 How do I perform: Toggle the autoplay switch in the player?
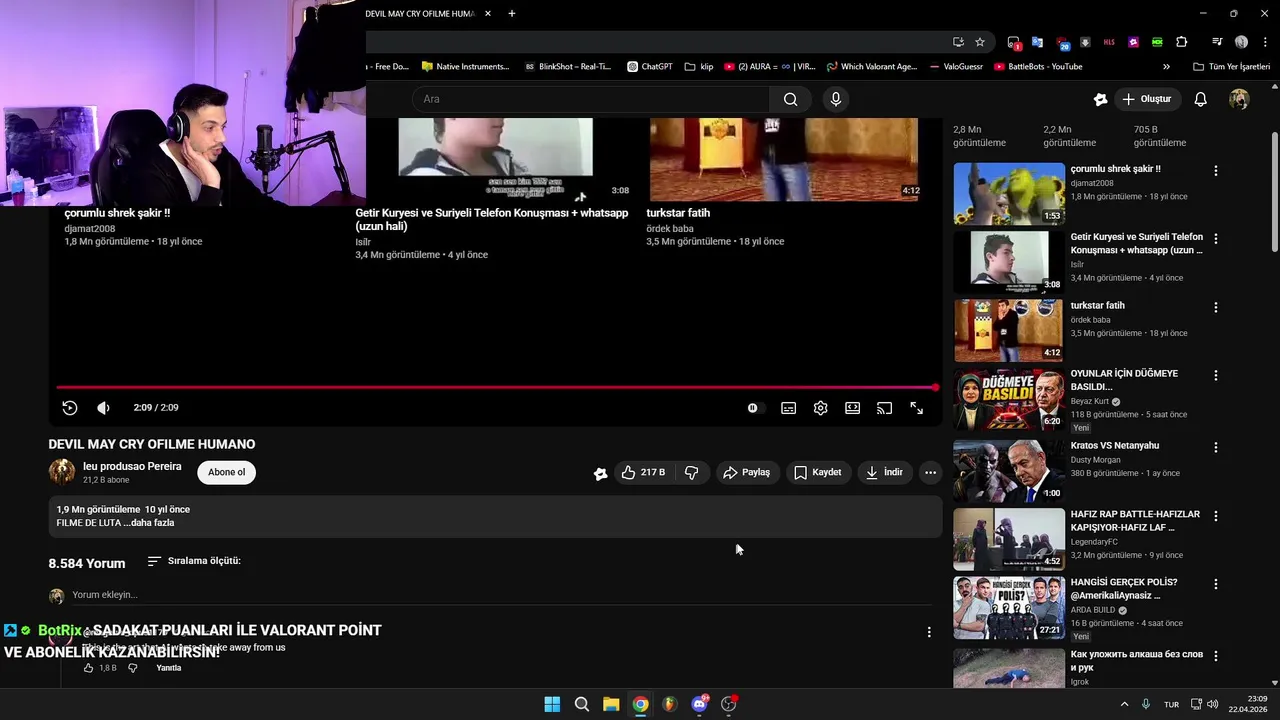755,408
